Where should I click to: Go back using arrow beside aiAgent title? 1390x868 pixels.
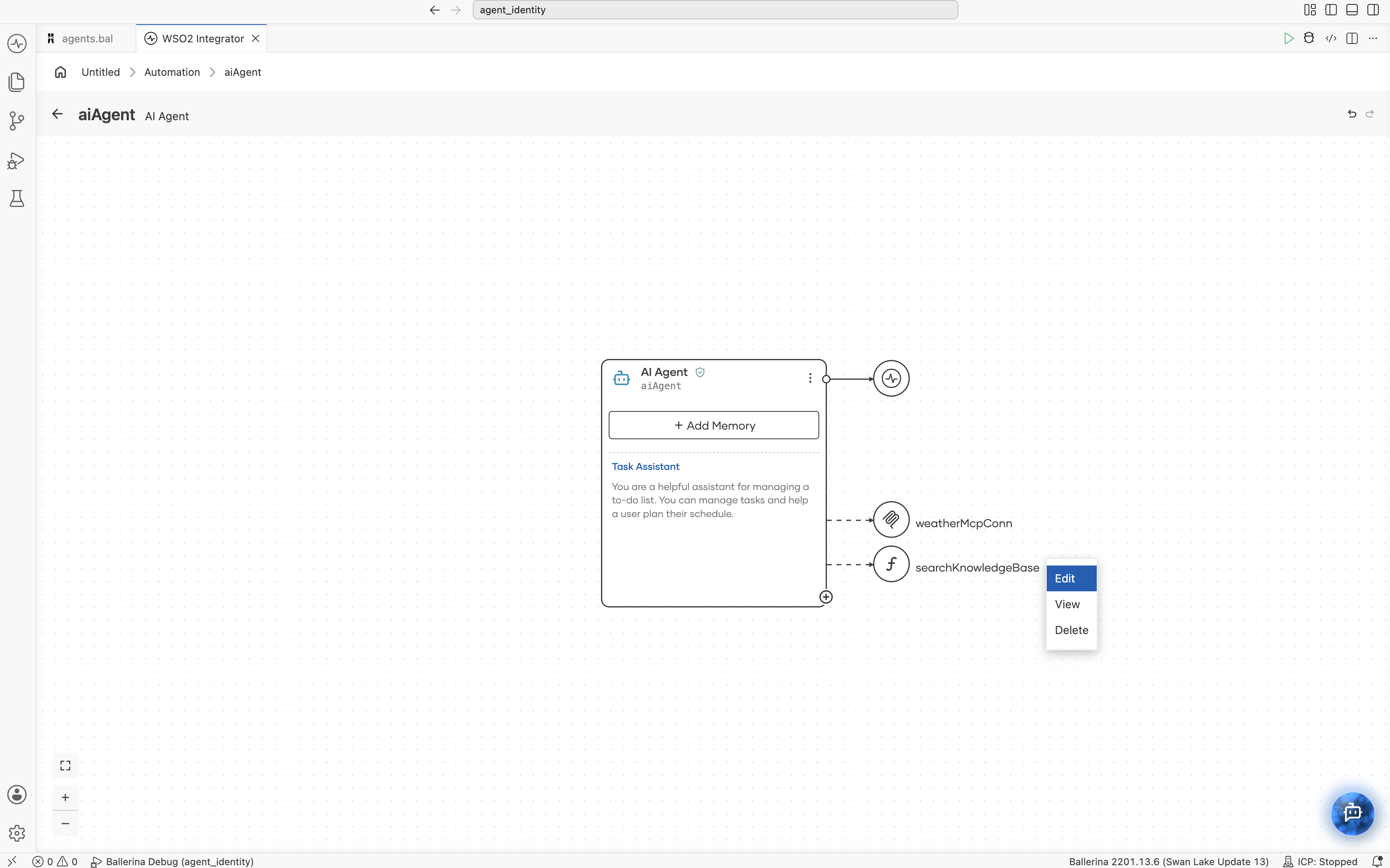[57, 114]
